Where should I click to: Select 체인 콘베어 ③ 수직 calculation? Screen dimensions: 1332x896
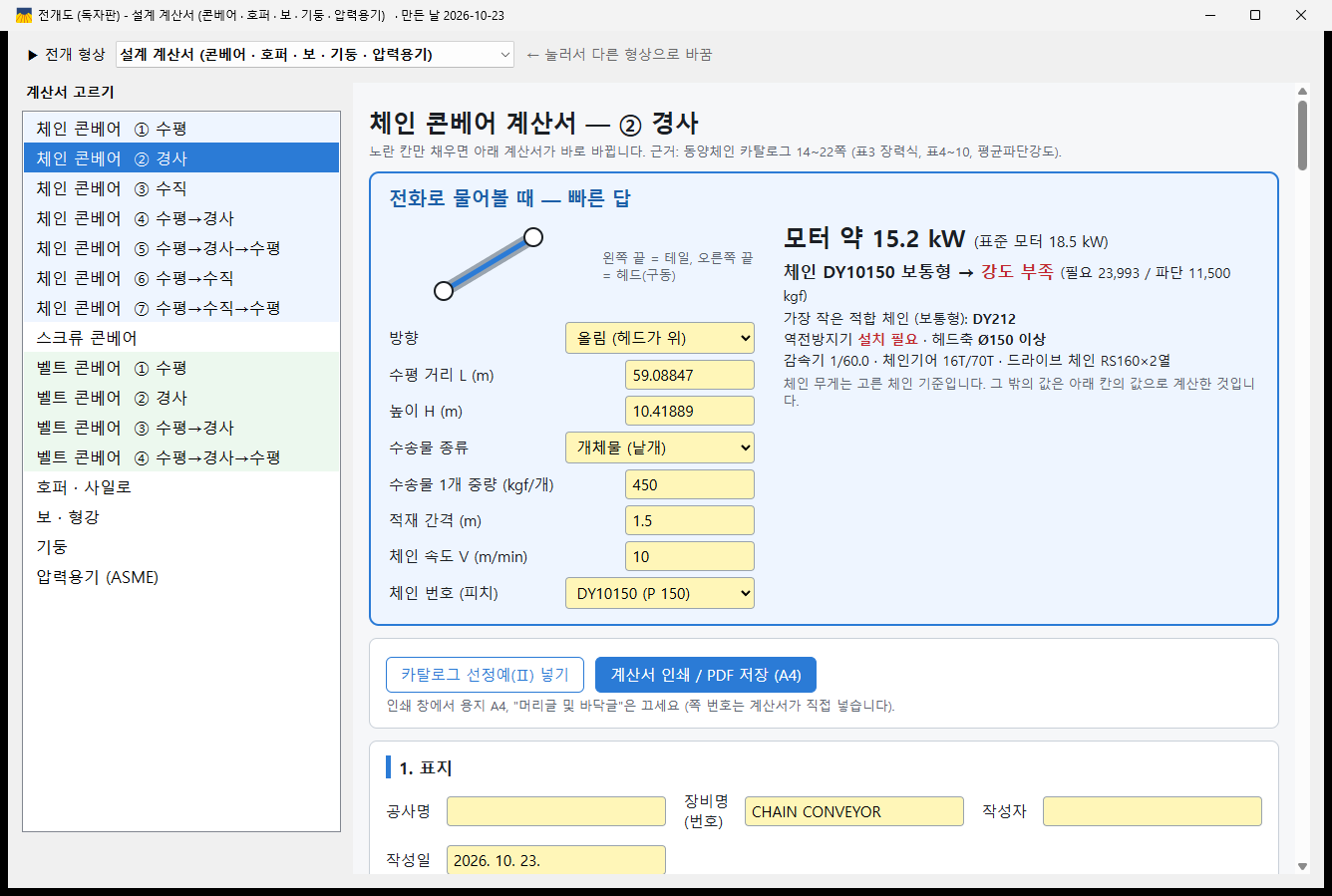point(181,188)
